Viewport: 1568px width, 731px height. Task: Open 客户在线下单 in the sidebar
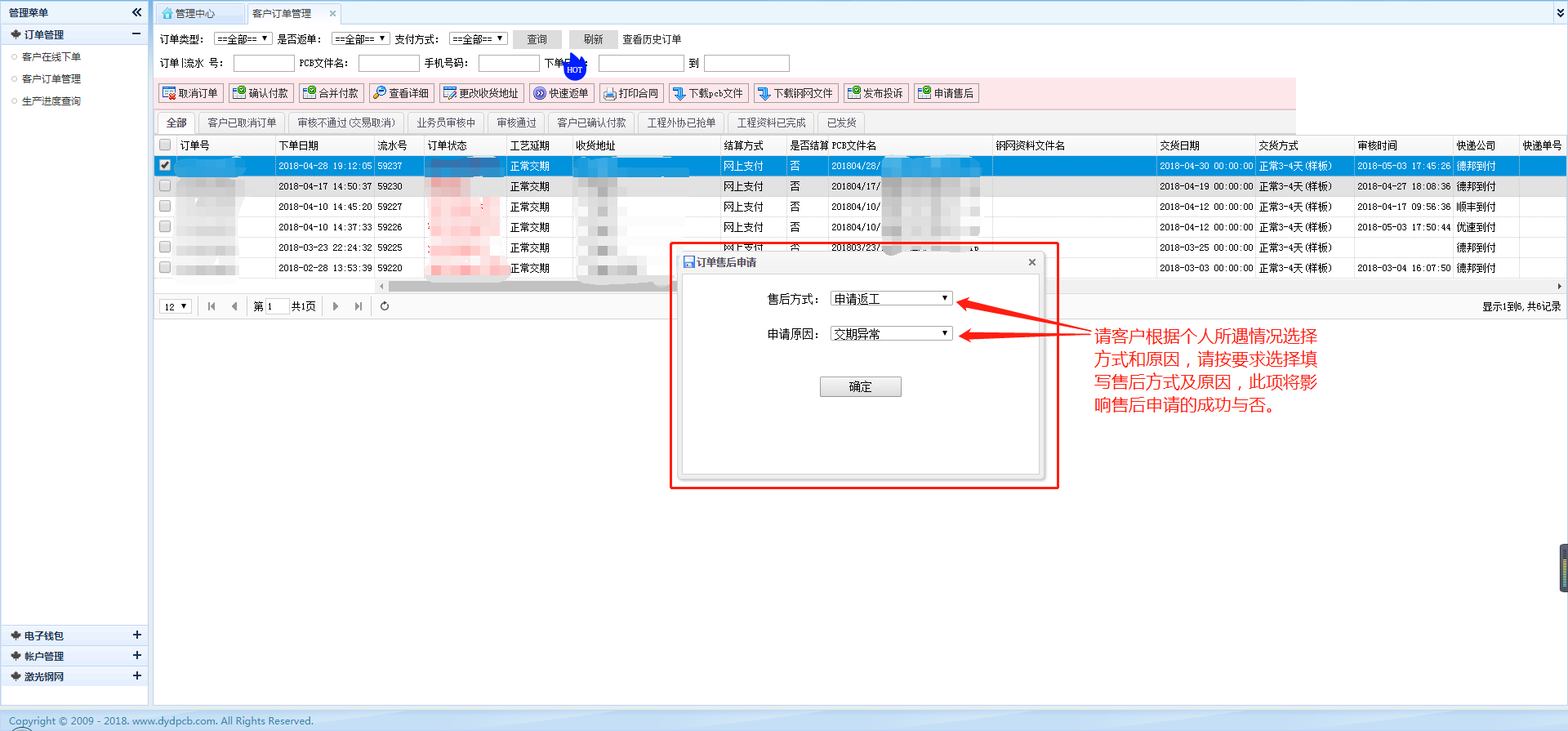pyautogui.click(x=51, y=56)
